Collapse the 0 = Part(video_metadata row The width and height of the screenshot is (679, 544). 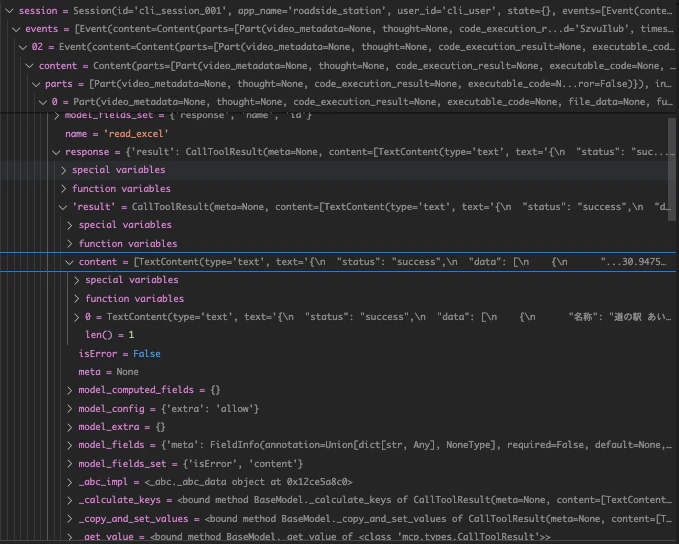tap(42, 102)
